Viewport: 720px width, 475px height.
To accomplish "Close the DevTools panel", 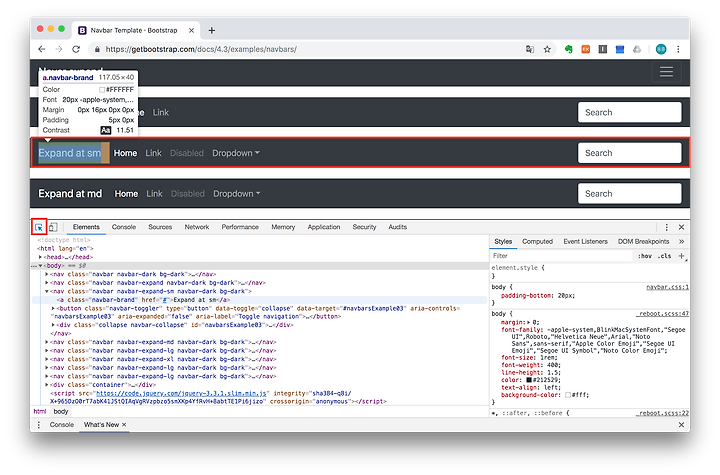I will [x=681, y=227].
